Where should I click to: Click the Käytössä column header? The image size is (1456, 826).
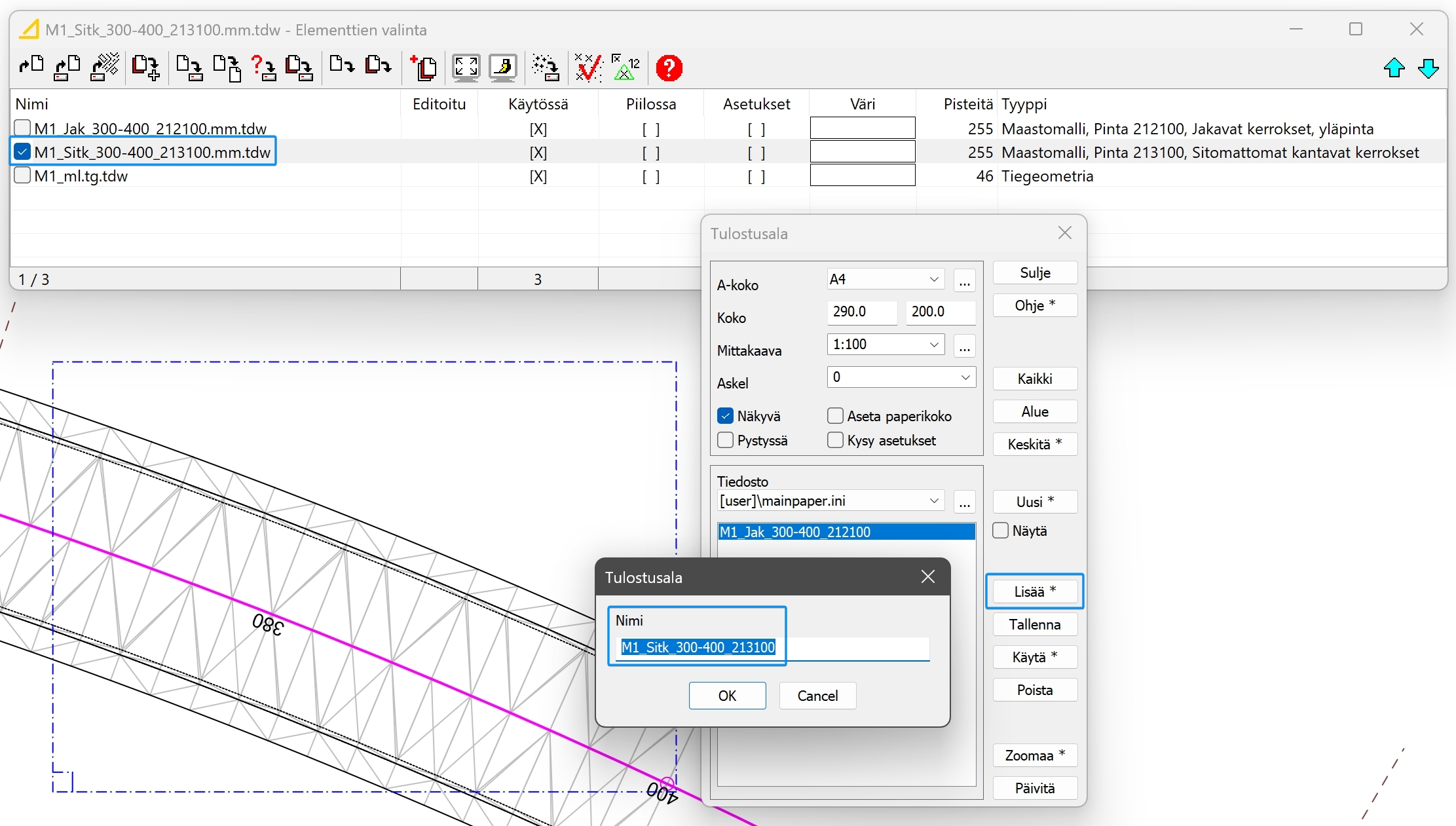click(x=538, y=104)
